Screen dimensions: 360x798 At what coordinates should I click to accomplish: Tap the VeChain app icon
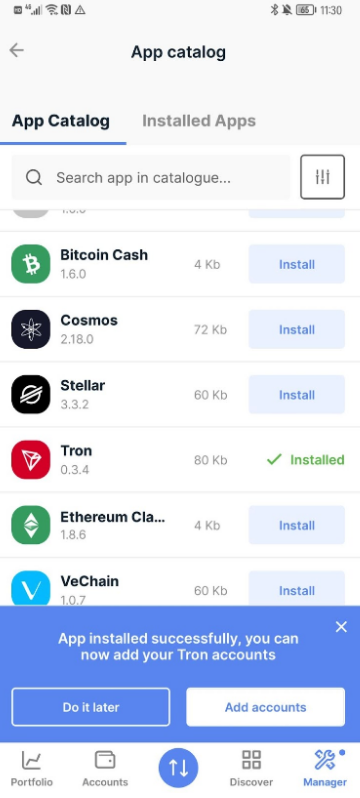point(31,588)
